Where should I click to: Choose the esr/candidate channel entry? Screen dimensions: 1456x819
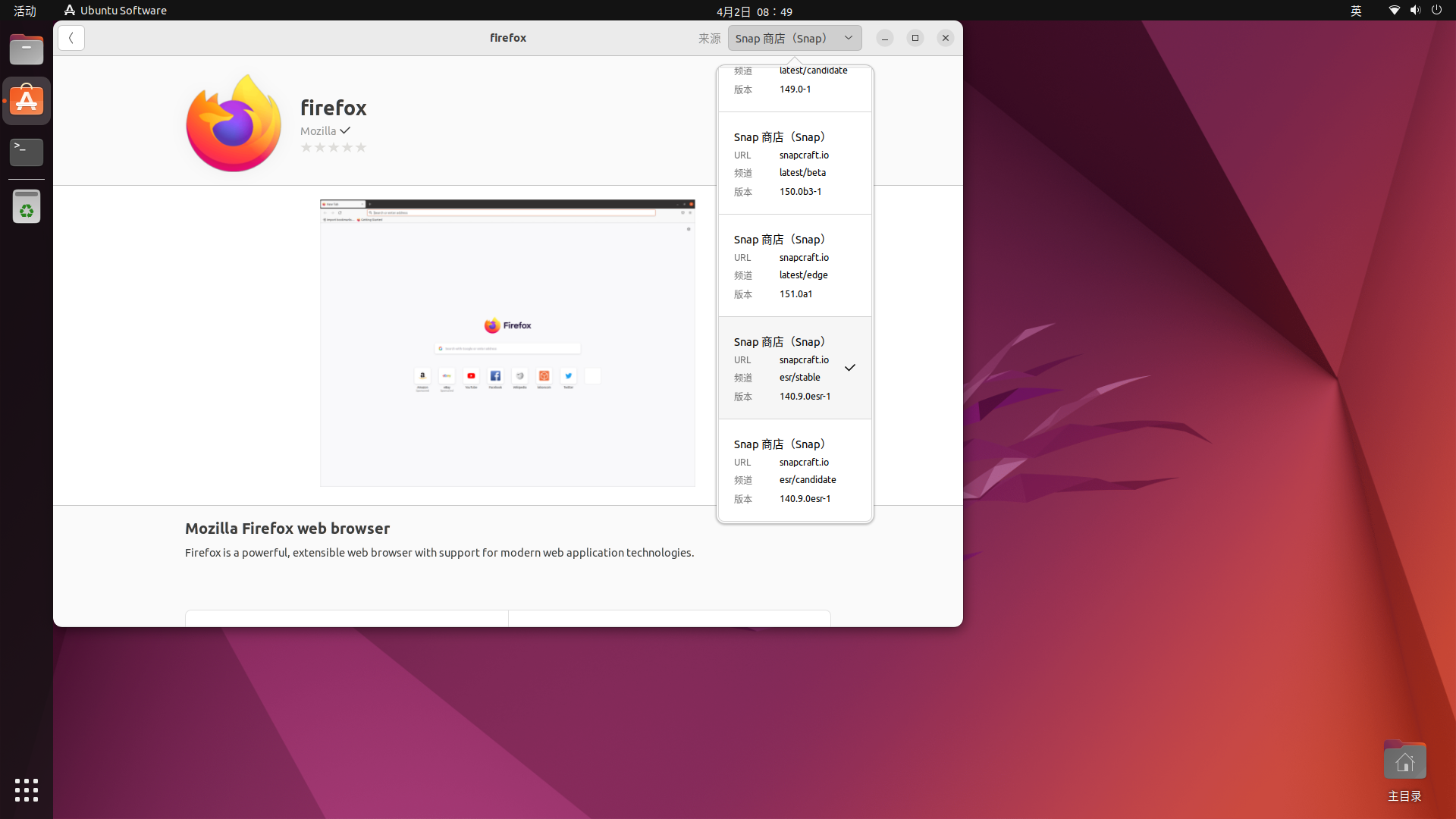click(795, 471)
